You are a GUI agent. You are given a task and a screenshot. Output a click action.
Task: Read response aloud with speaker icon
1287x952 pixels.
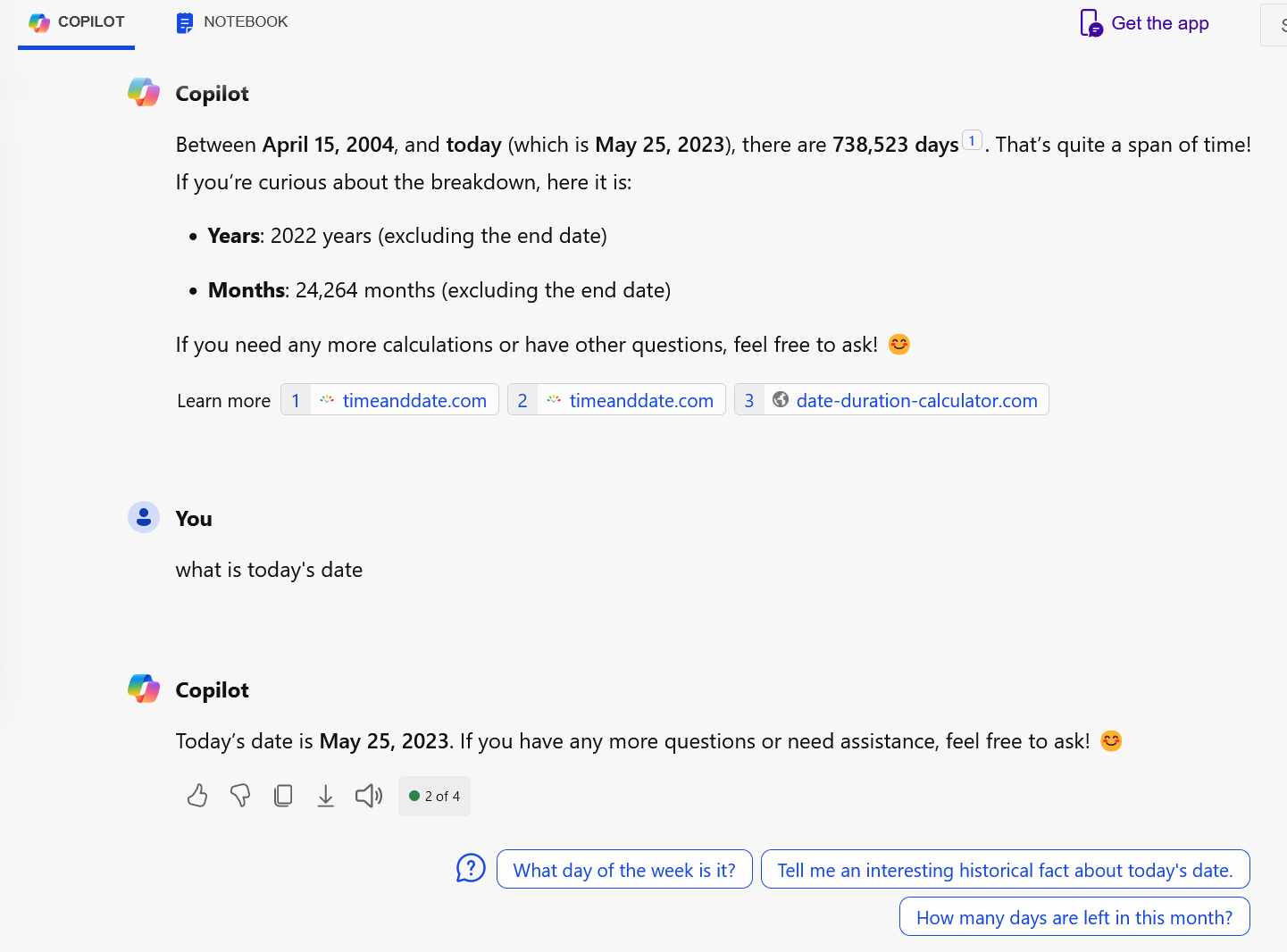pyautogui.click(x=369, y=796)
